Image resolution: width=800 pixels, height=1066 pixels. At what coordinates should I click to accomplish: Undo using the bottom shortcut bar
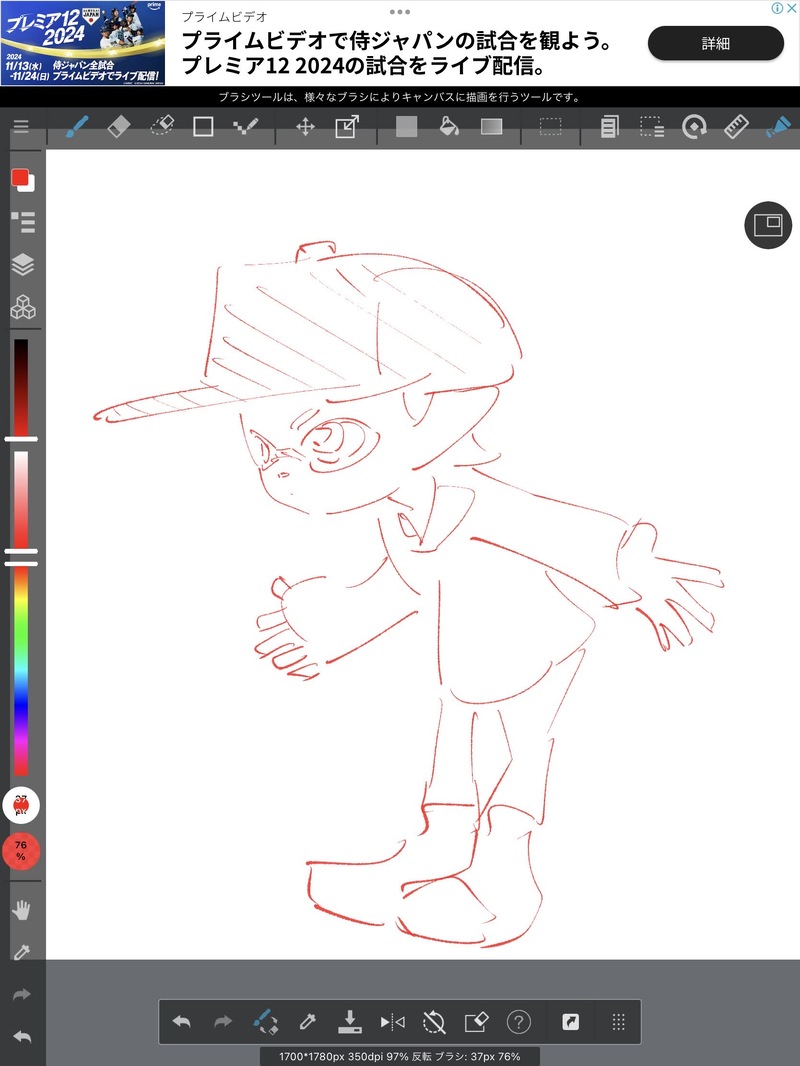181,1021
